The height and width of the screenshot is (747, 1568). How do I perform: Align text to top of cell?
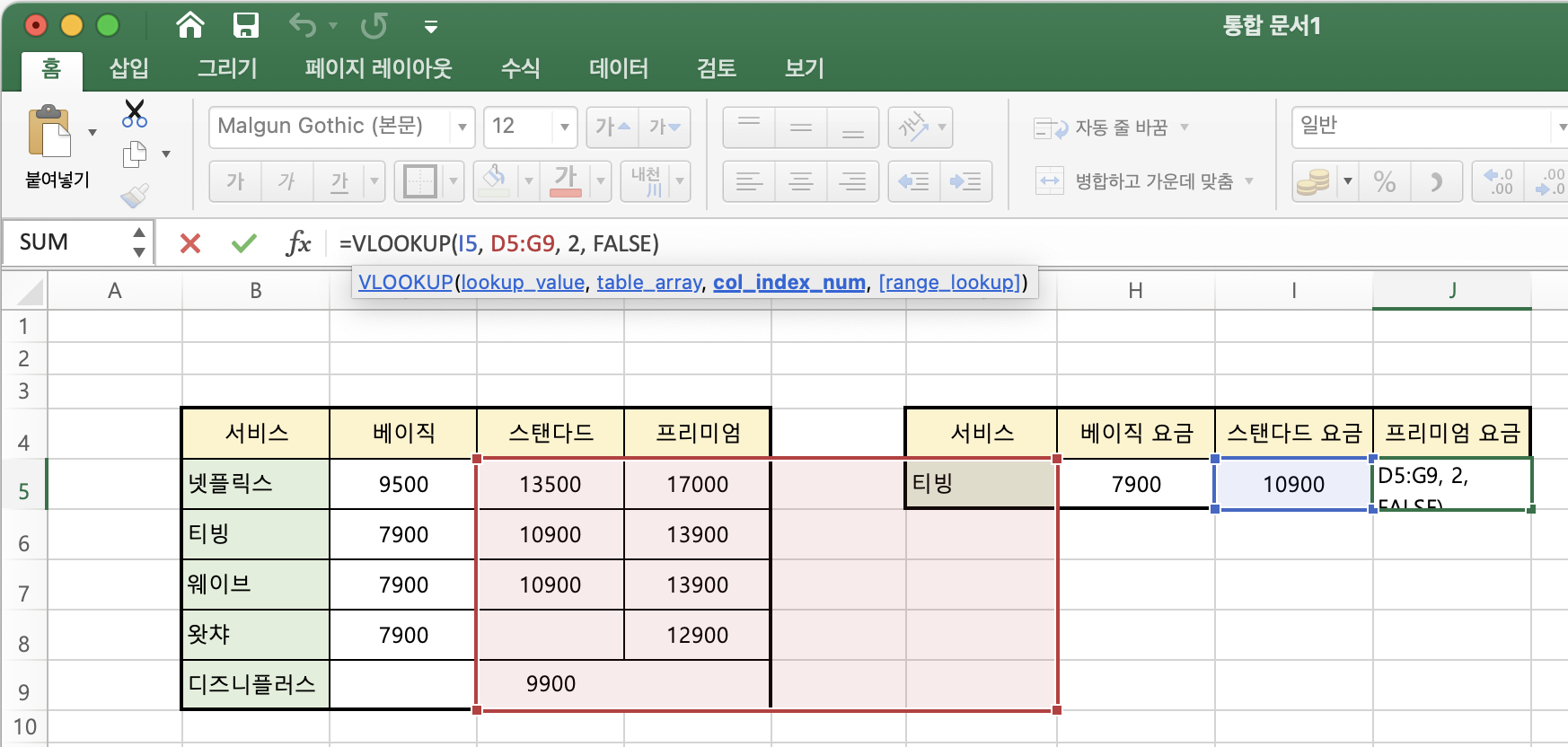tap(749, 127)
